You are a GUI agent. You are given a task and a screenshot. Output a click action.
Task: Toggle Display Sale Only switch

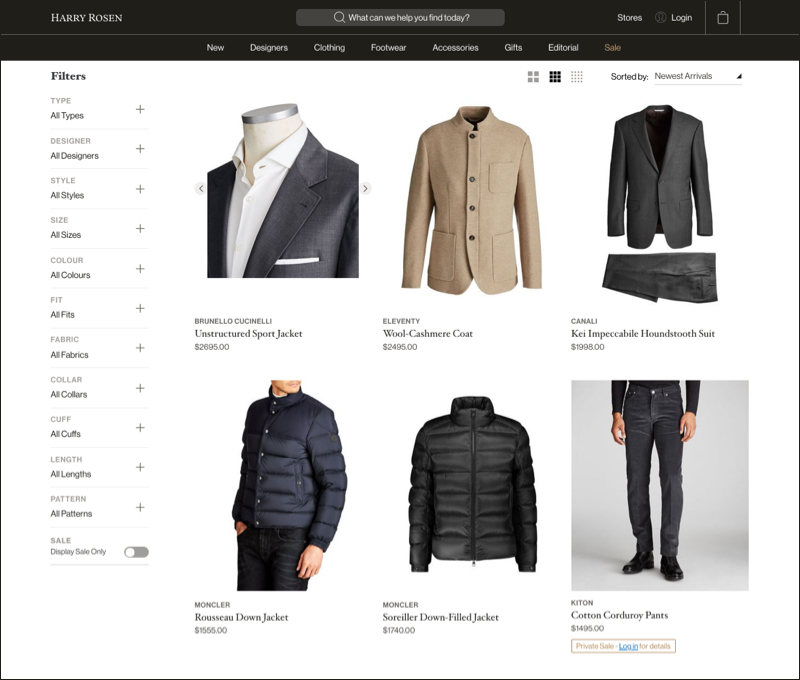(x=136, y=552)
